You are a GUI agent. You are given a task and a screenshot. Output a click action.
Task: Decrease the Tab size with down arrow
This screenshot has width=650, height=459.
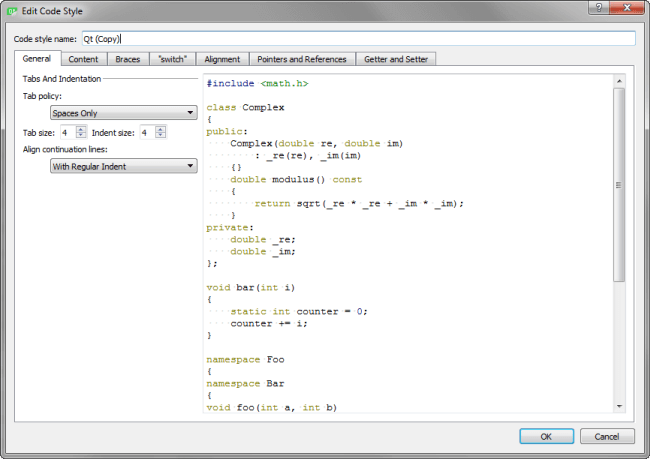(x=81, y=136)
